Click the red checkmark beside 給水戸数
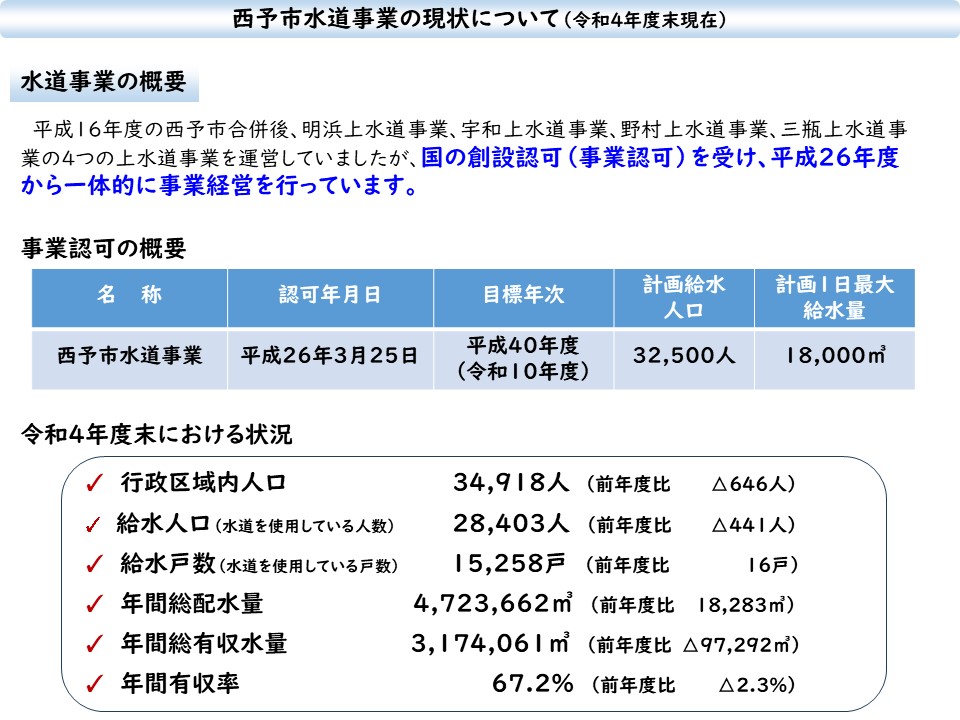The width and height of the screenshot is (960, 720). (x=94, y=564)
